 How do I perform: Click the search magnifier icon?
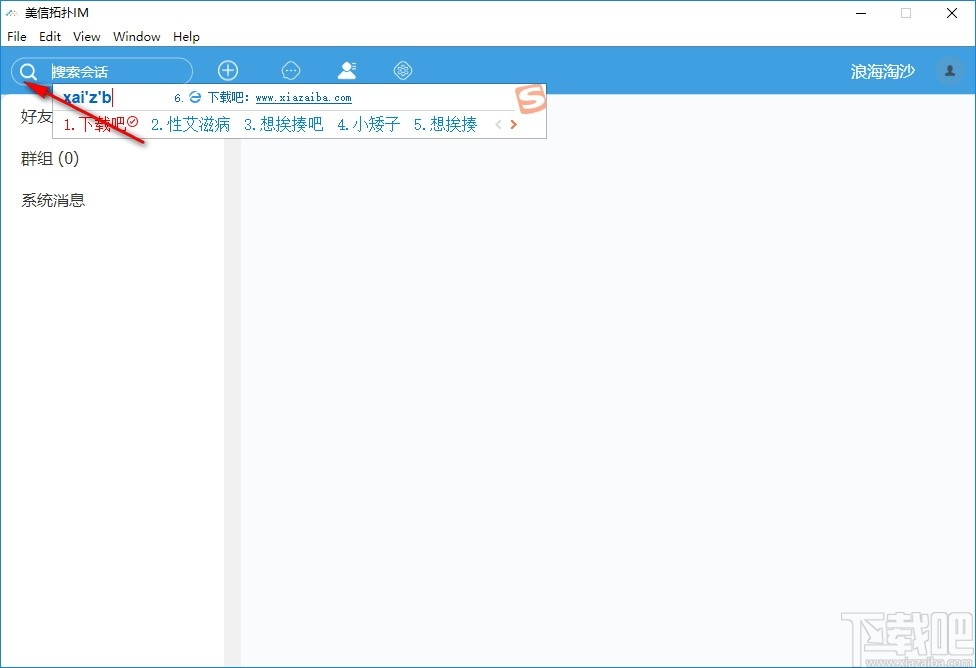tap(28, 71)
